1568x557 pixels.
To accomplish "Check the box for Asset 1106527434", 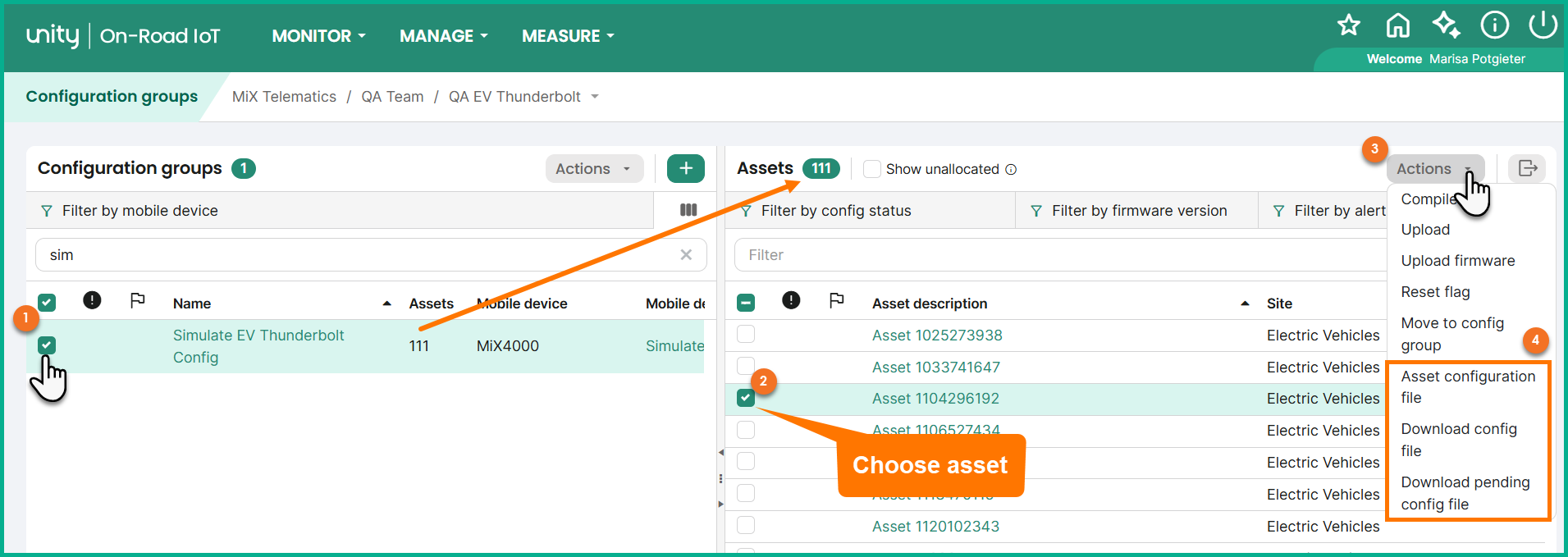I will pyautogui.click(x=746, y=430).
